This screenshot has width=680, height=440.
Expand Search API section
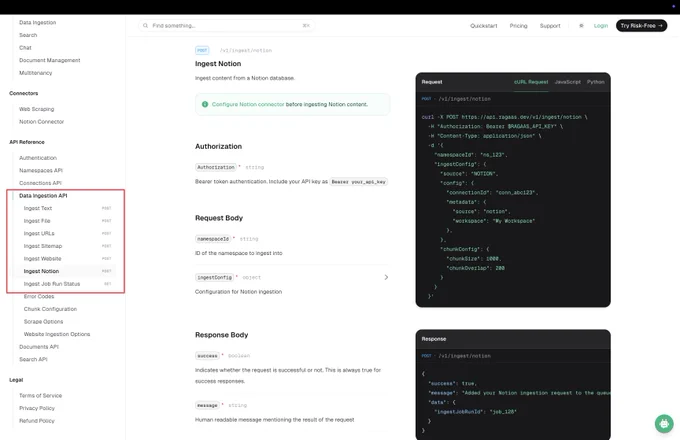(x=33, y=359)
